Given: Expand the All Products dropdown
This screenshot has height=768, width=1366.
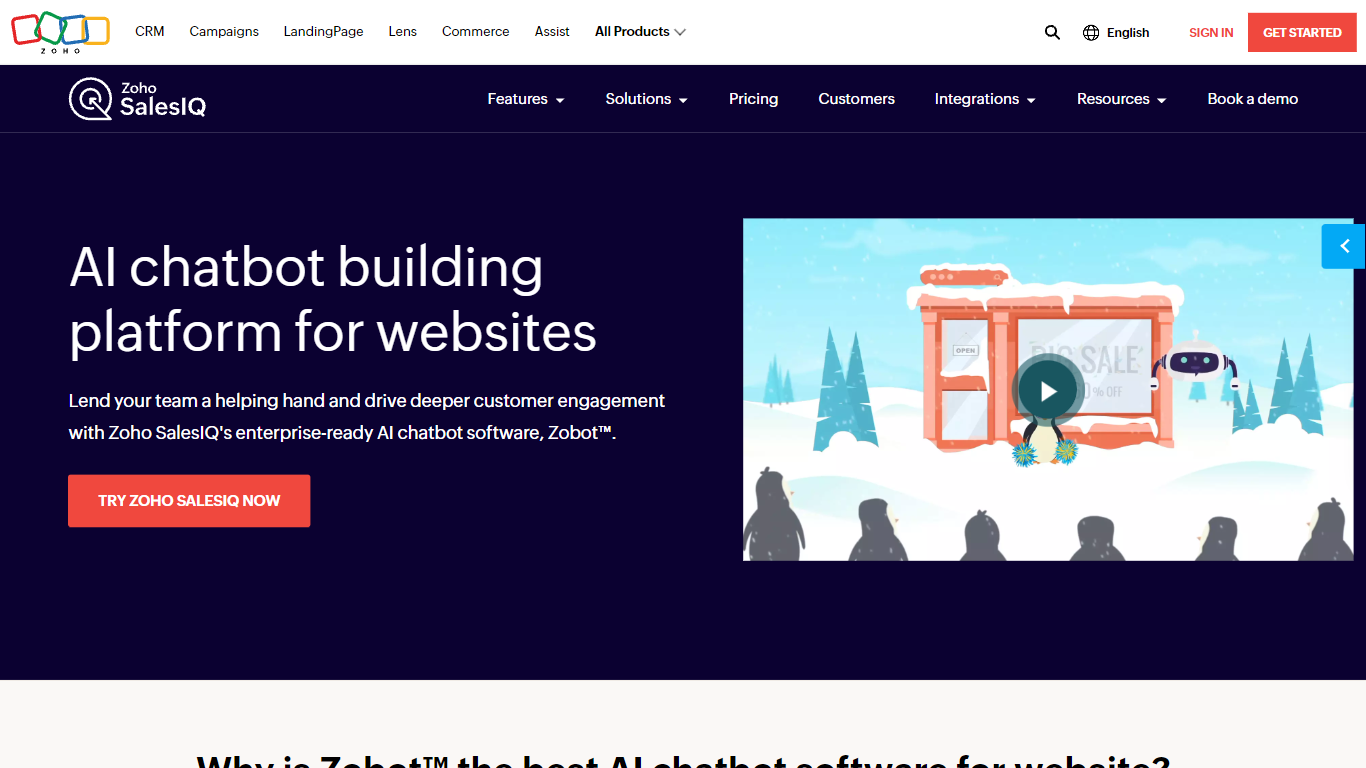Looking at the screenshot, I should 640,32.
